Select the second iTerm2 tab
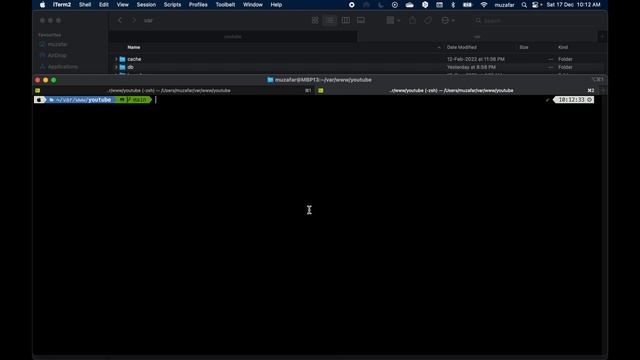This screenshot has height=360, width=640. point(456,91)
